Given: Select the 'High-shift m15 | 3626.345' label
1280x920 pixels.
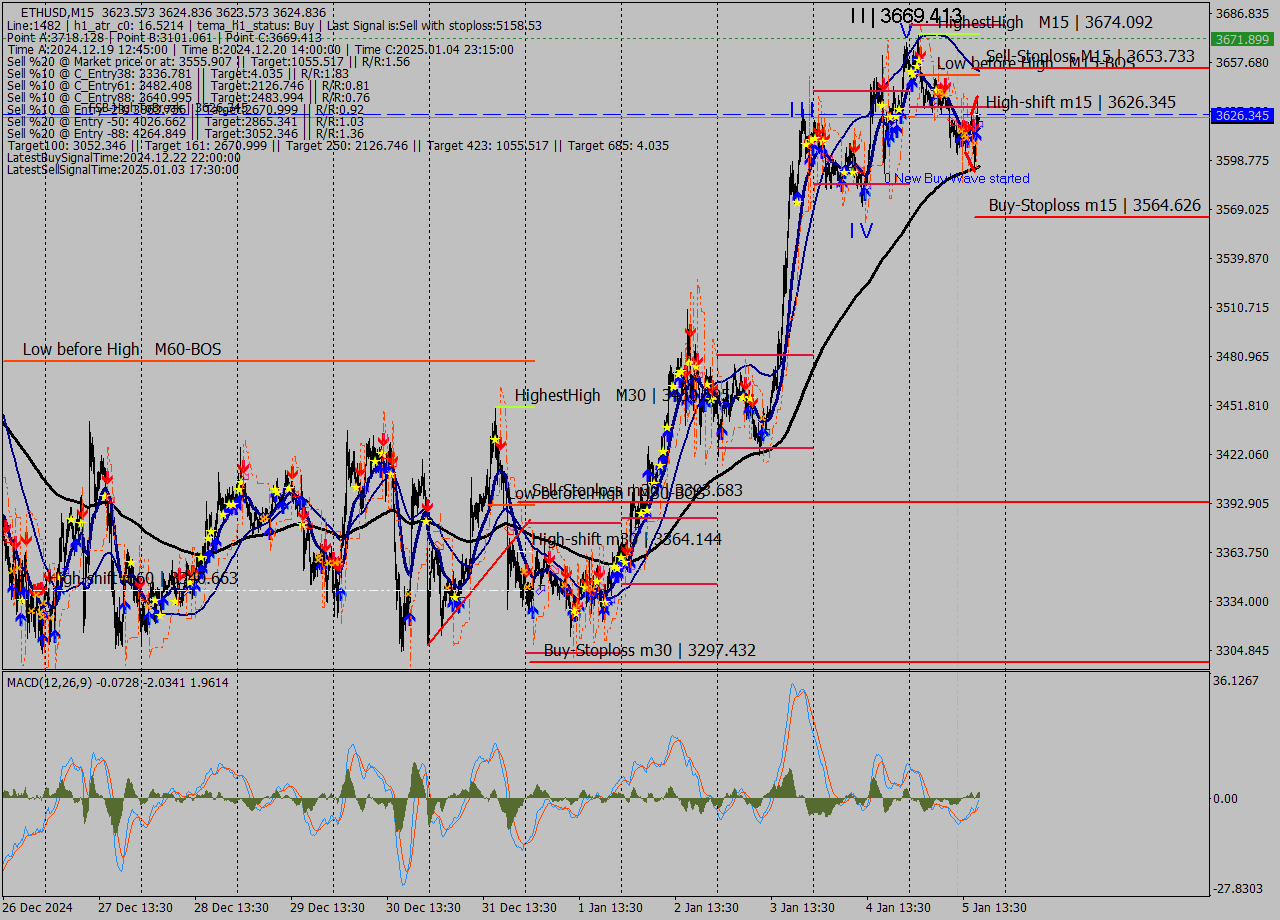Looking at the screenshot, I should (1081, 102).
